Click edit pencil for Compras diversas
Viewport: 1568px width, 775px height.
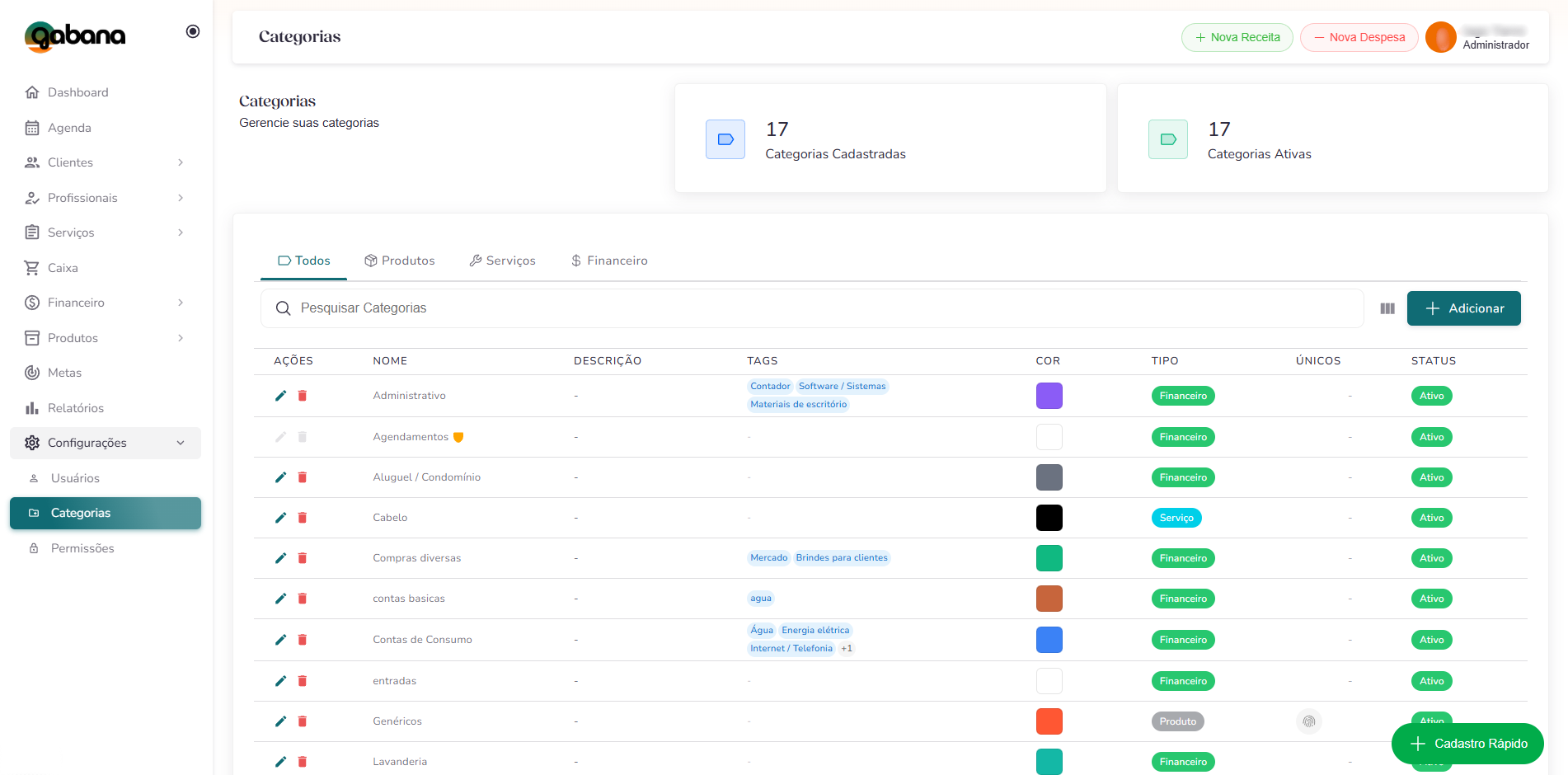click(280, 558)
